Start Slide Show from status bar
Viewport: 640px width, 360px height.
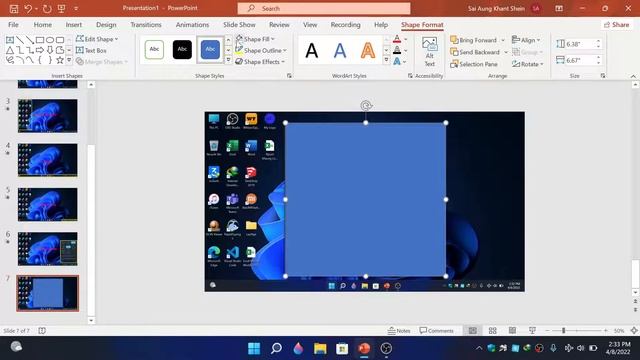pos(532,330)
